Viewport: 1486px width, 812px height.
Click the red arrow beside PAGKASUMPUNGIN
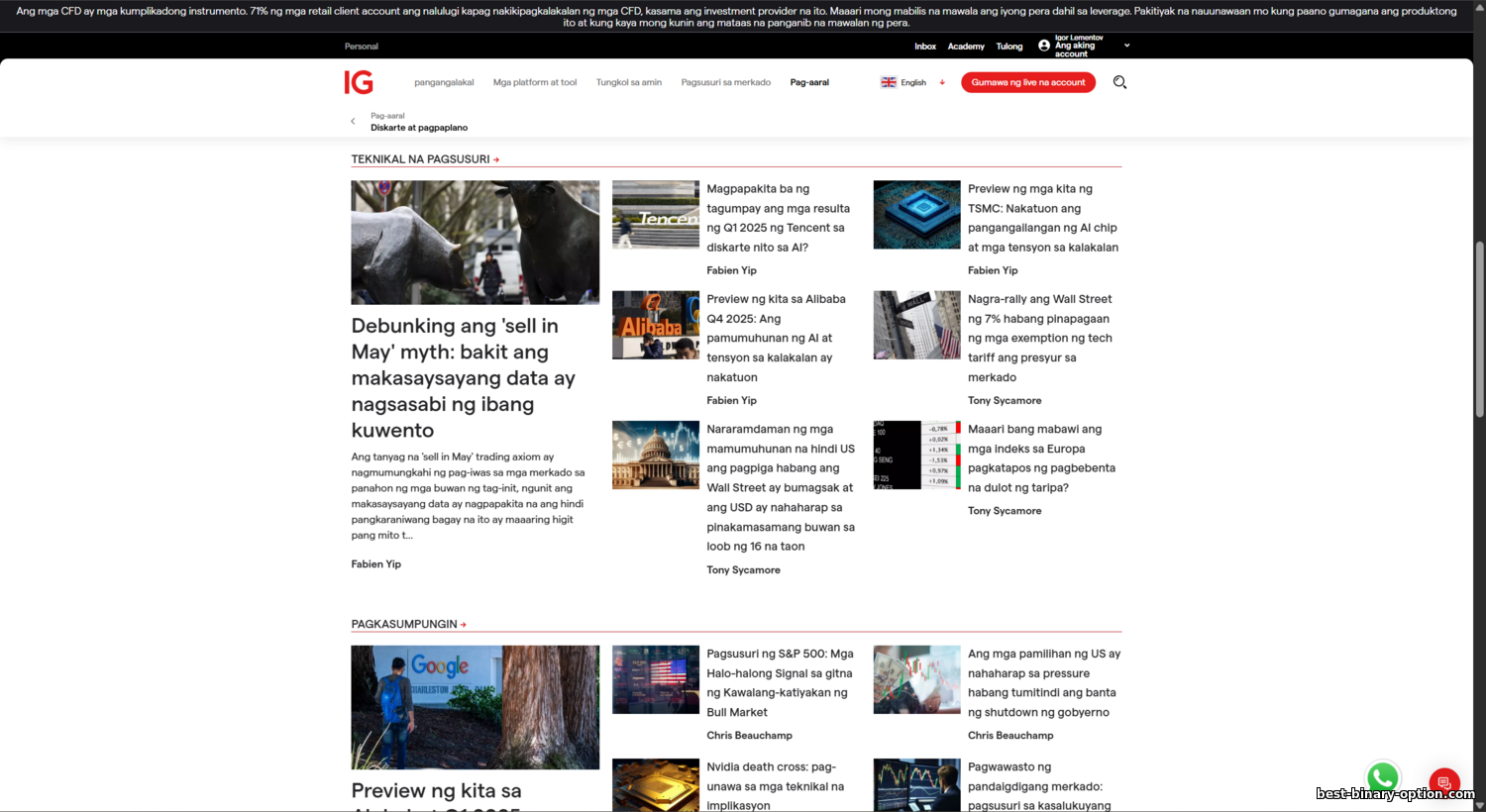463,625
